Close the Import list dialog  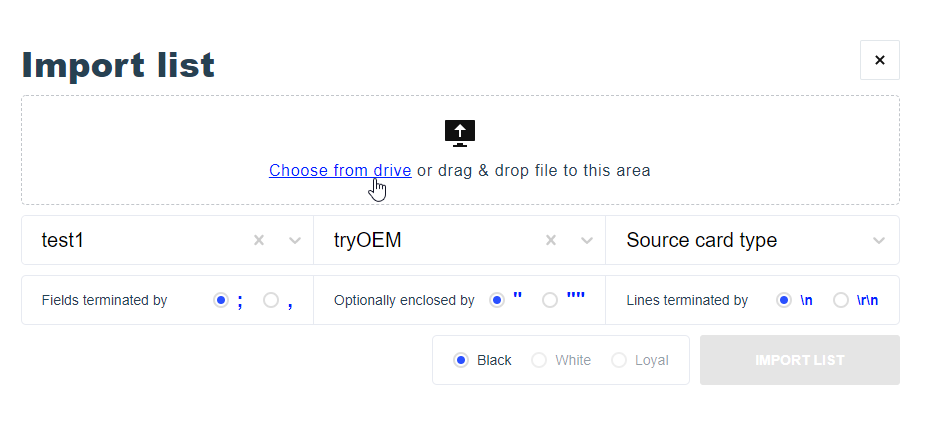(x=879, y=60)
